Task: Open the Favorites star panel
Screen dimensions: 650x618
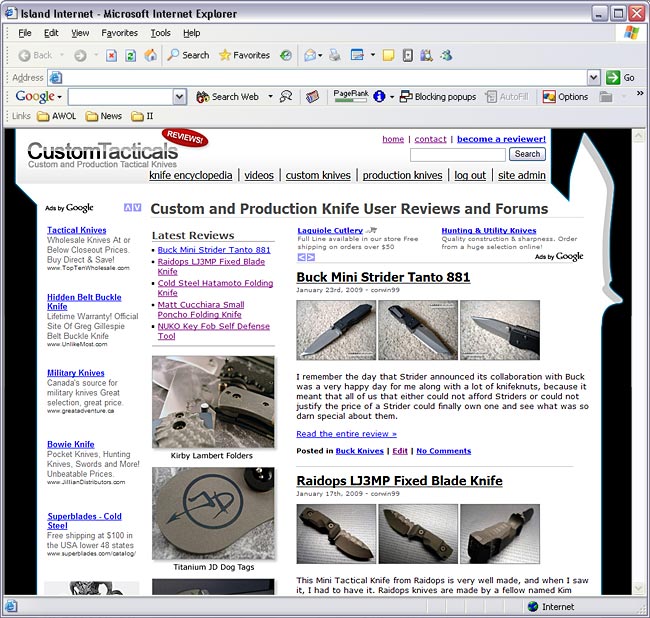Action: 244,55
